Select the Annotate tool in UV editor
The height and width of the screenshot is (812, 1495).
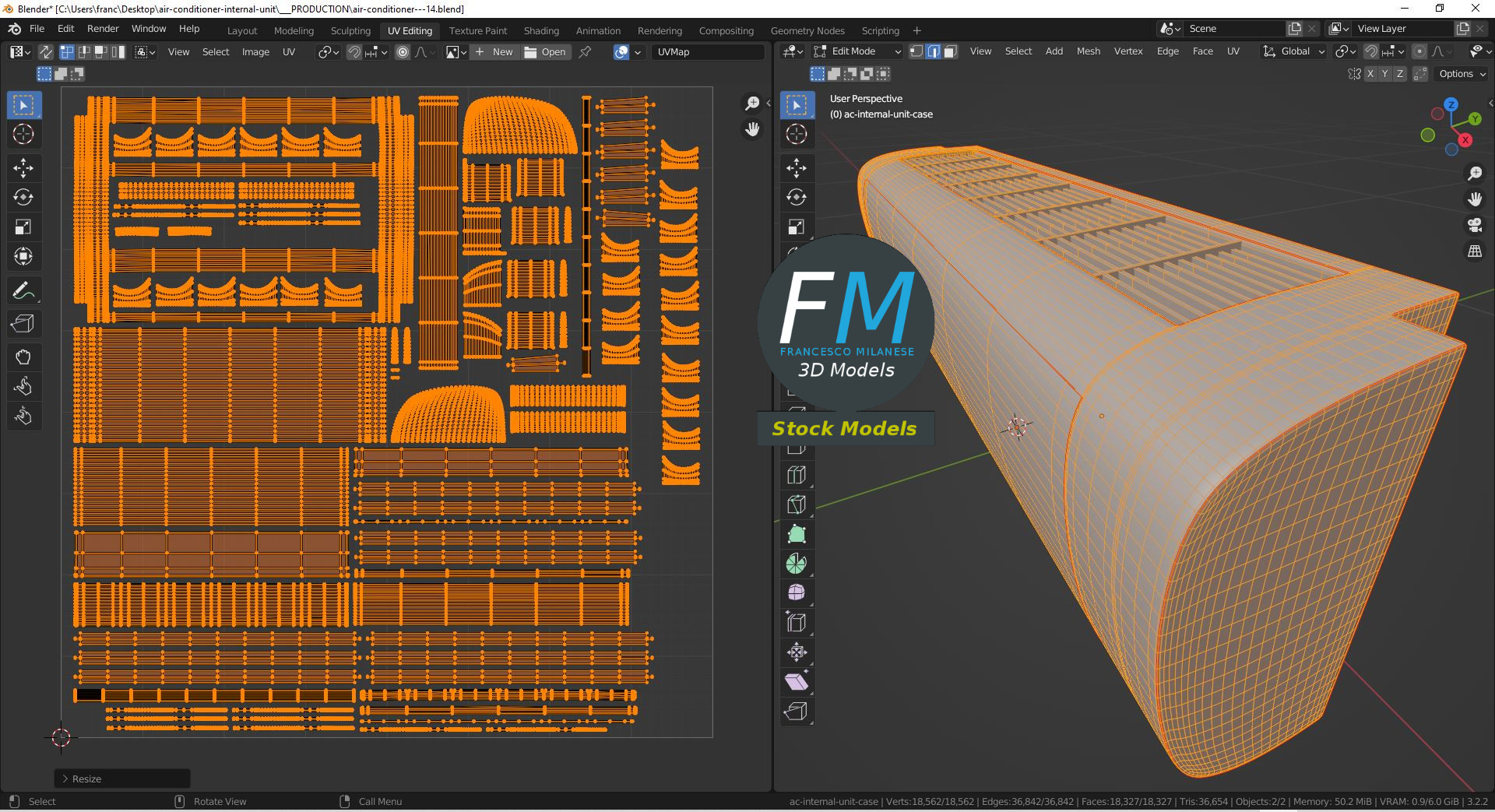tap(23, 291)
